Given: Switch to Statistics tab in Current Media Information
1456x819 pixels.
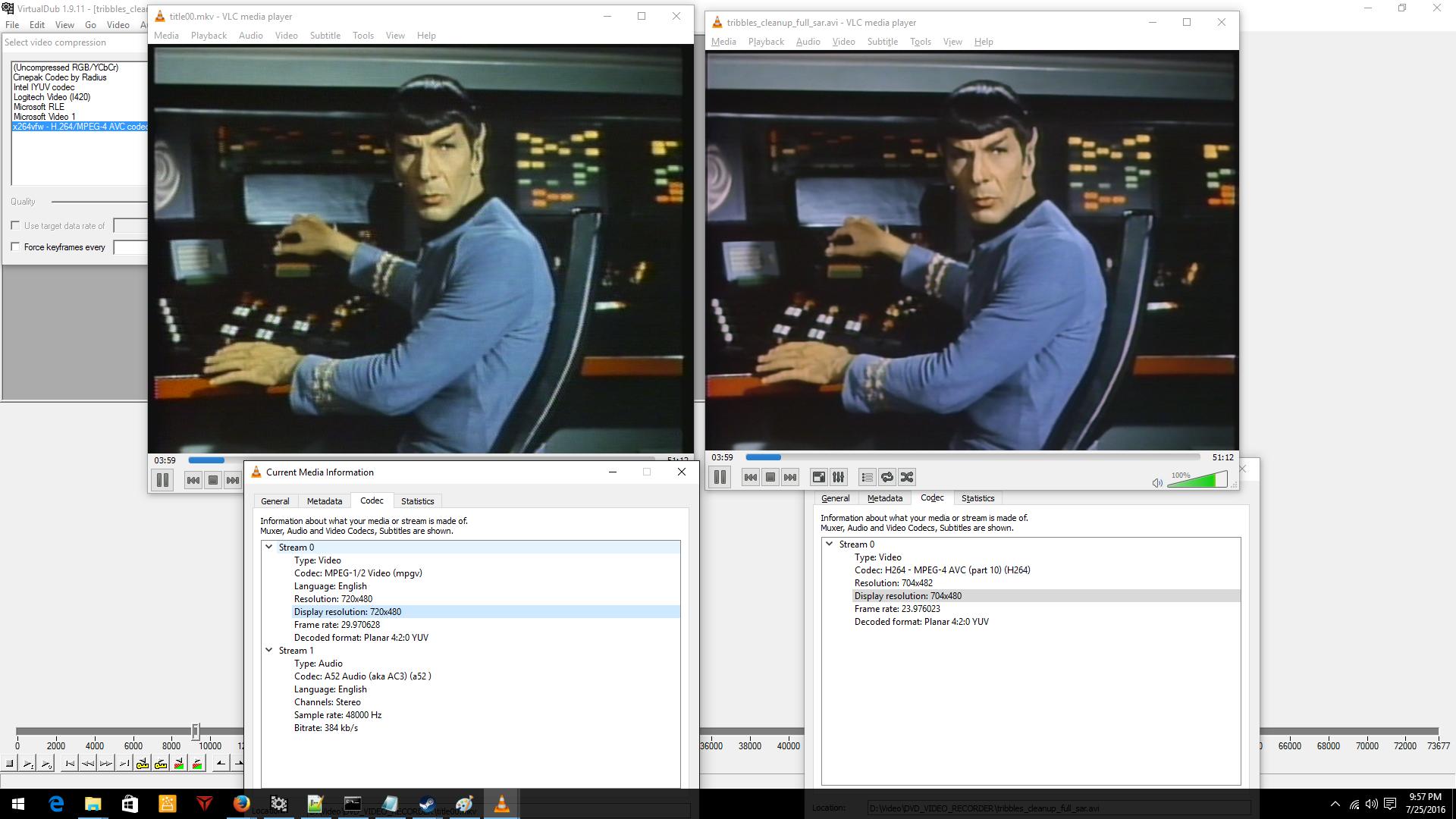Looking at the screenshot, I should [x=417, y=501].
